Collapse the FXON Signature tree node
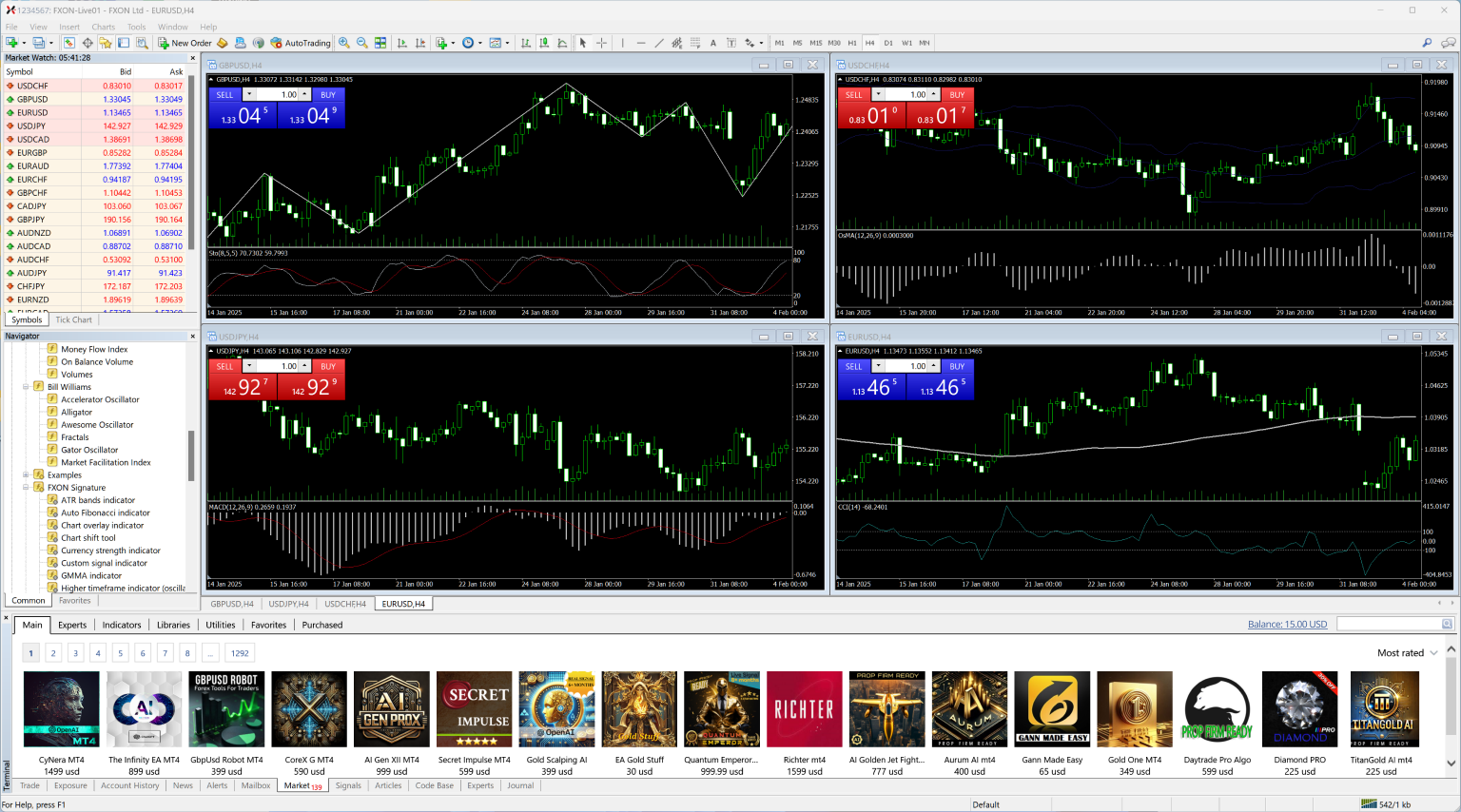The height and width of the screenshot is (812, 1461). pyautogui.click(x=26, y=488)
